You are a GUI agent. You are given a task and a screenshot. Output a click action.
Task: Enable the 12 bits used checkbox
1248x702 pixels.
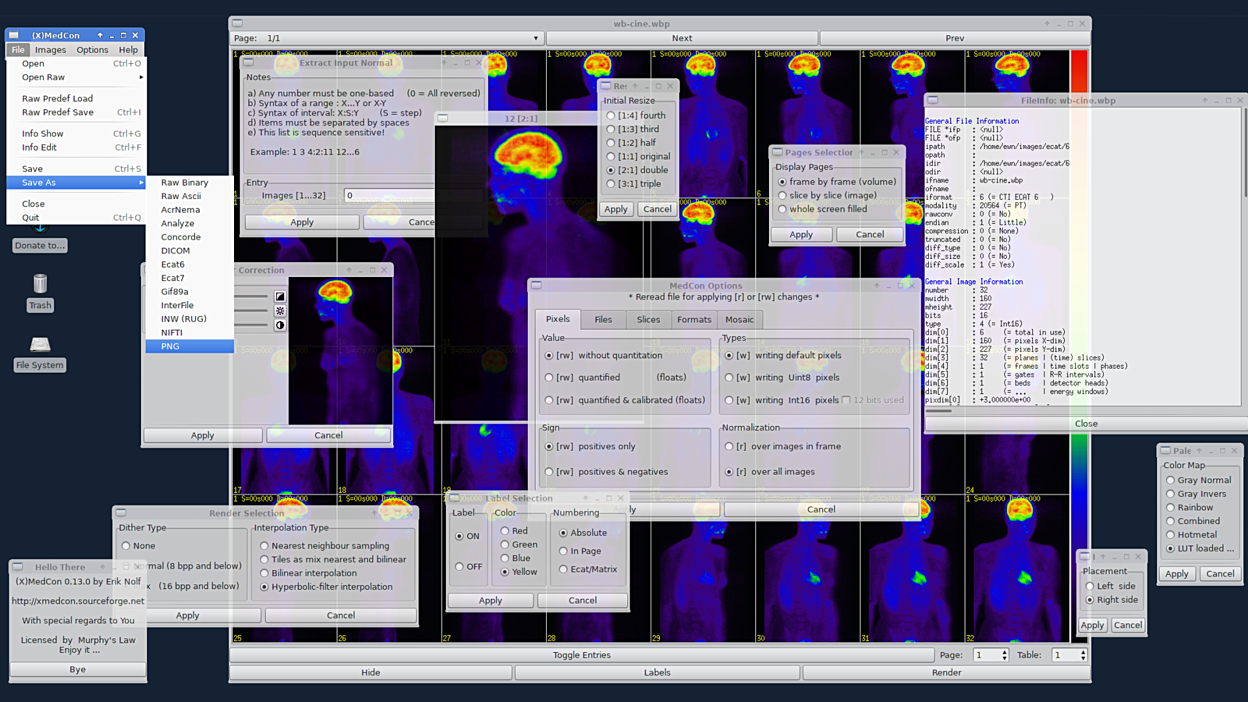pyautogui.click(x=846, y=400)
